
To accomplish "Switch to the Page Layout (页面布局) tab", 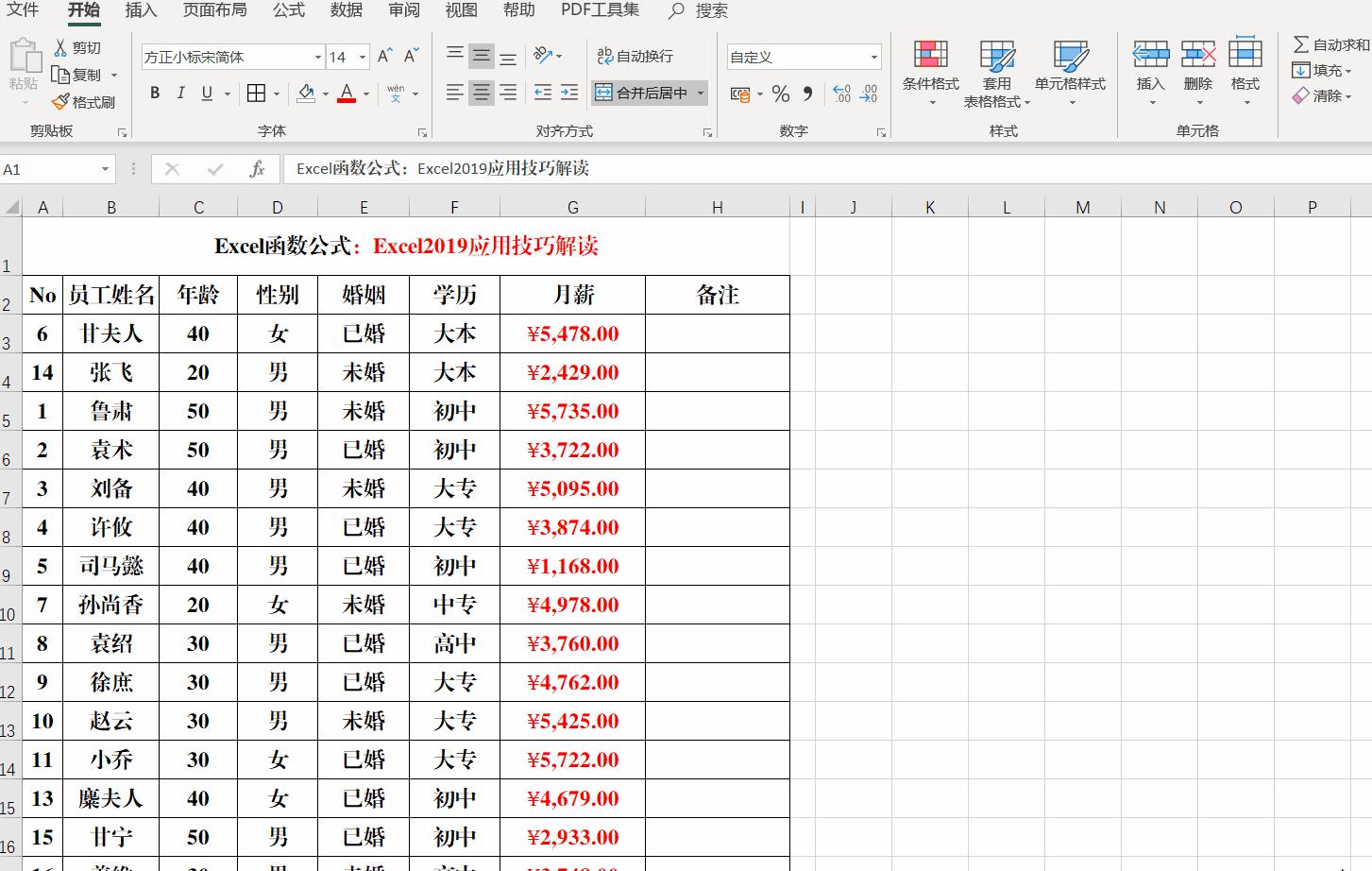I will (214, 10).
